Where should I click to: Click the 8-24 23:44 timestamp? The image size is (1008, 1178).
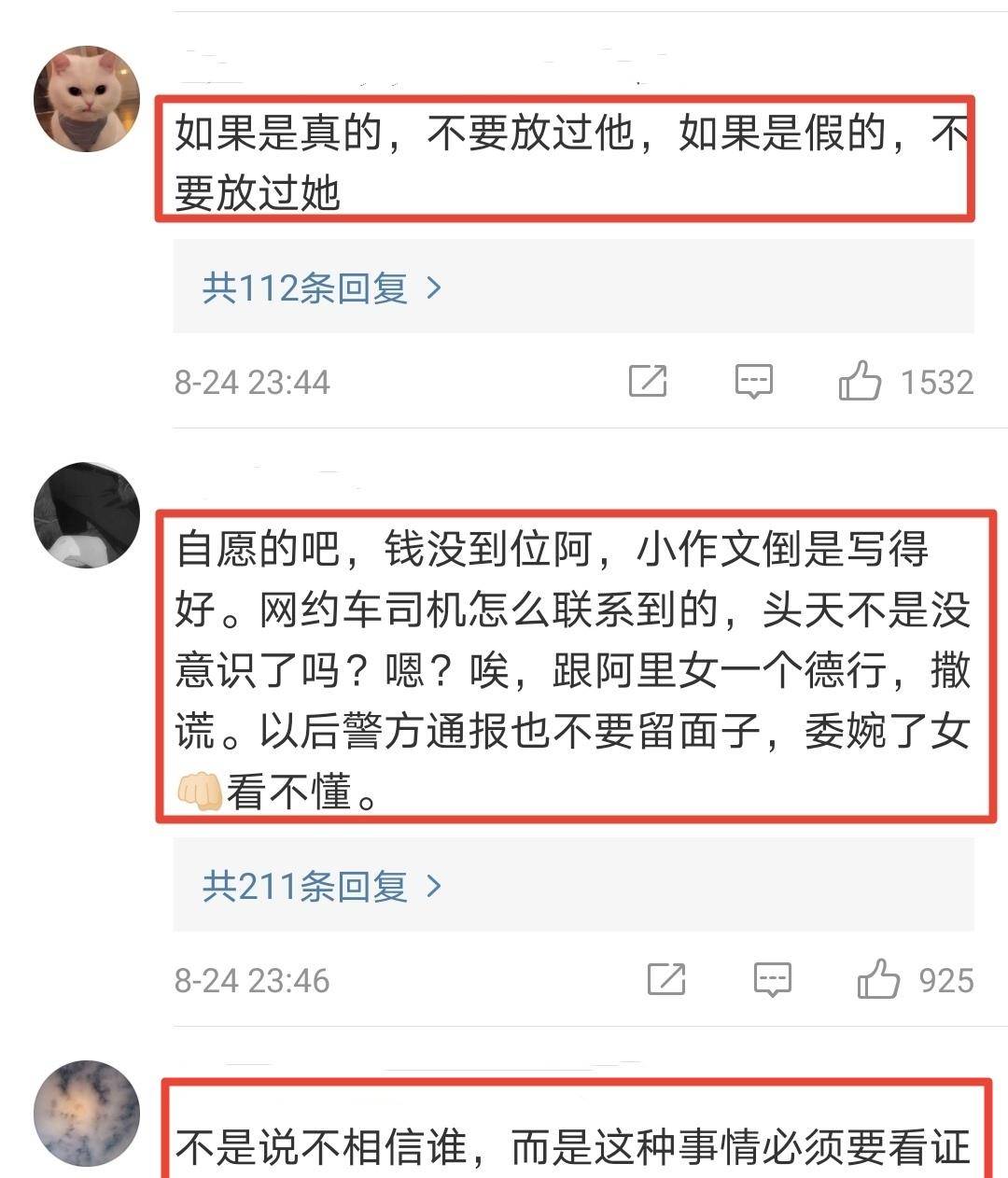[252, 382]
